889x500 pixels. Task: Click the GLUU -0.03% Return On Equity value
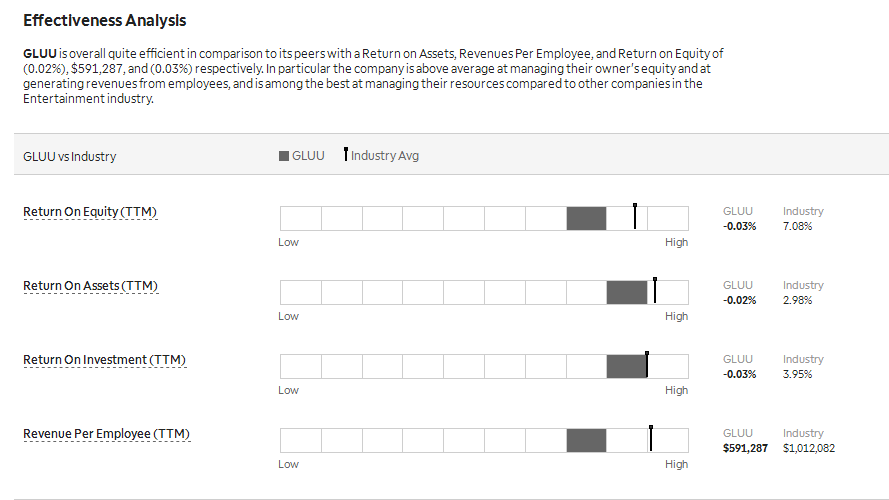[x=739, y=226]
